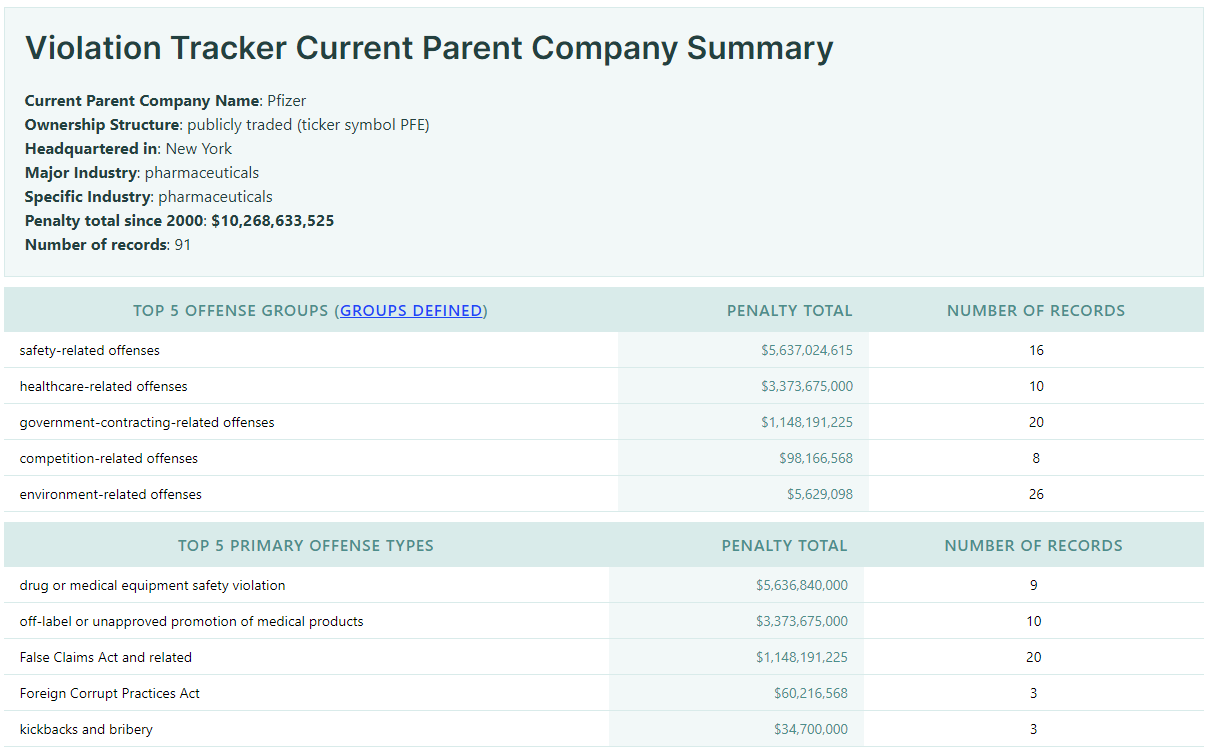Click record count 3 for kickbacks and bribery
The height and width of the screenshot is (748, 1211).
pyautogui.click(x=1034, y=730)
